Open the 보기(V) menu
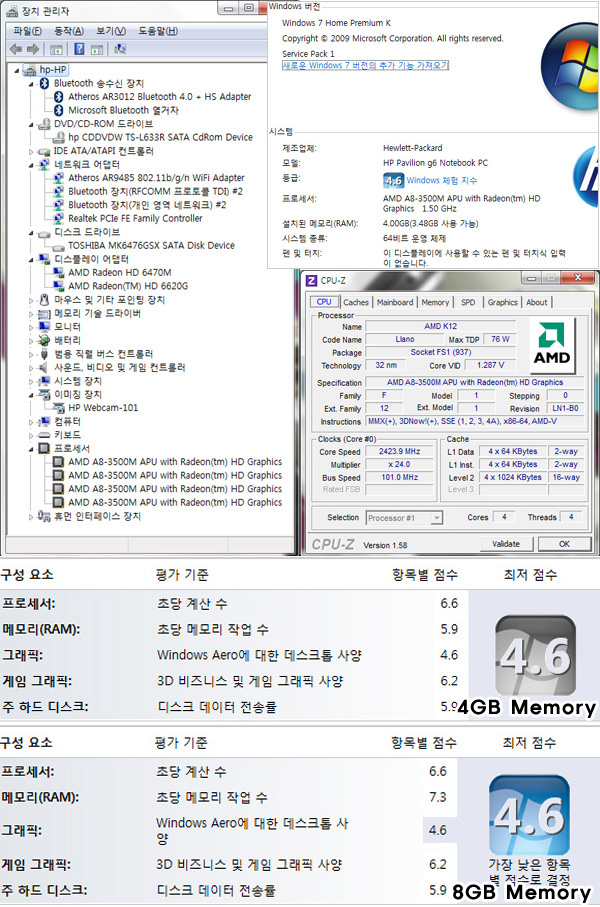Image resolution: width=600 pixels, height=907 pixels. coord(110,31)
